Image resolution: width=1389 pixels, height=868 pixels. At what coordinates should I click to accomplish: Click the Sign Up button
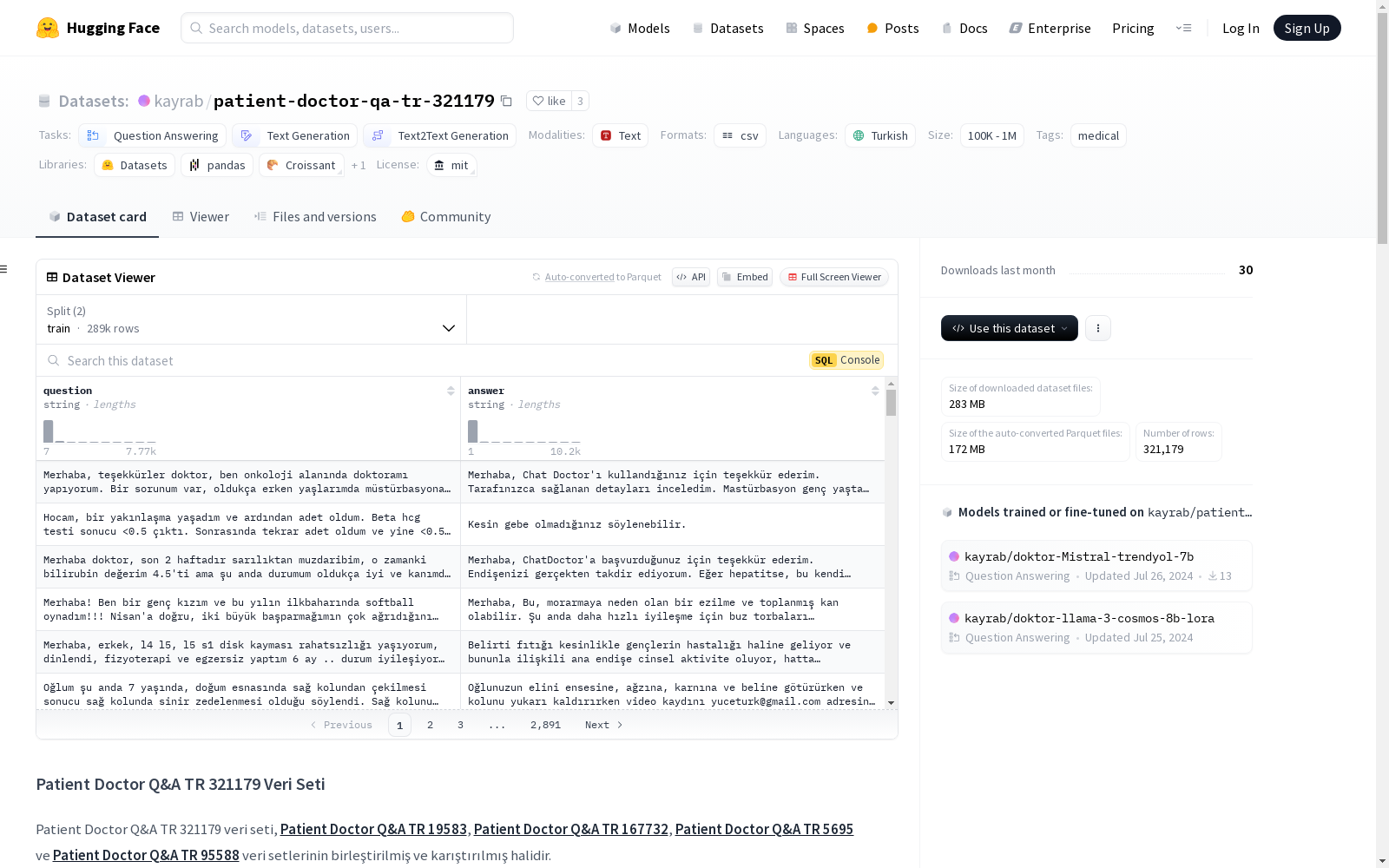click(1307, 28)
